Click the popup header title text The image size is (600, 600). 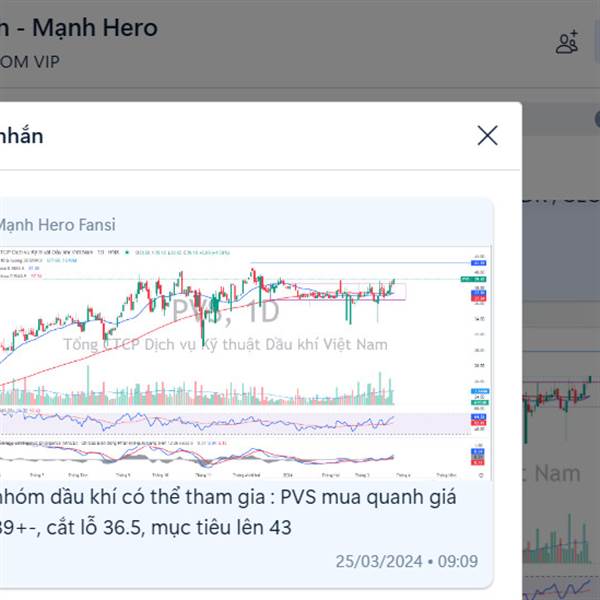tap(21, 136)
